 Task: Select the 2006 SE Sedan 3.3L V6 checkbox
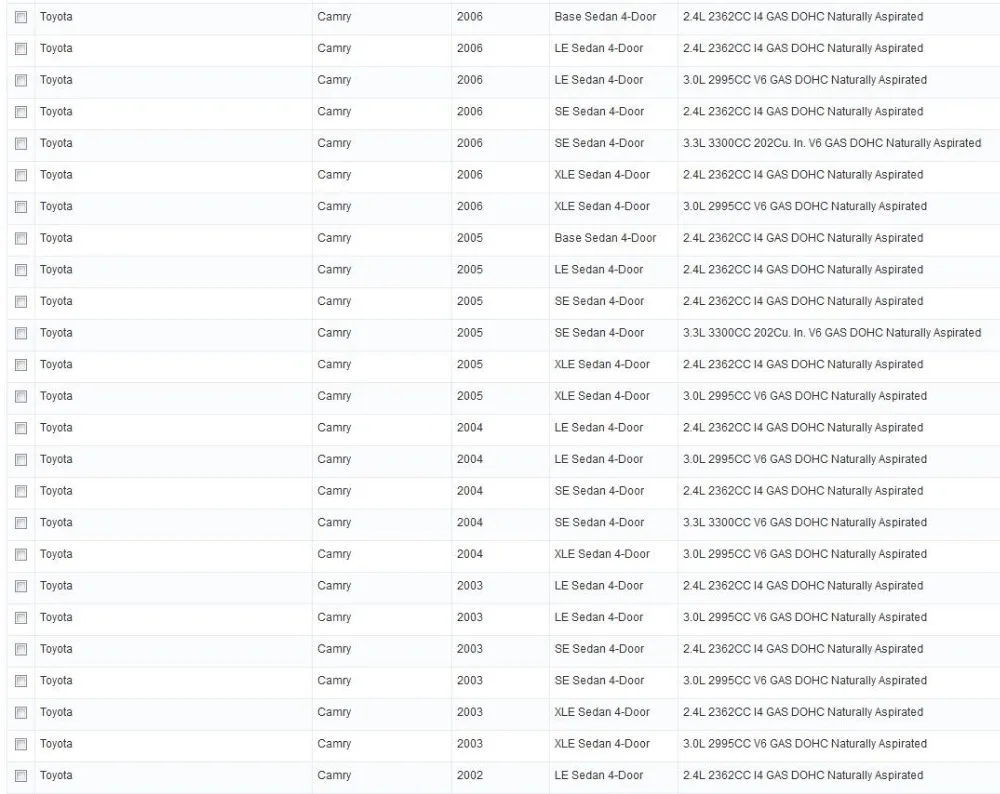pos(21,143)
